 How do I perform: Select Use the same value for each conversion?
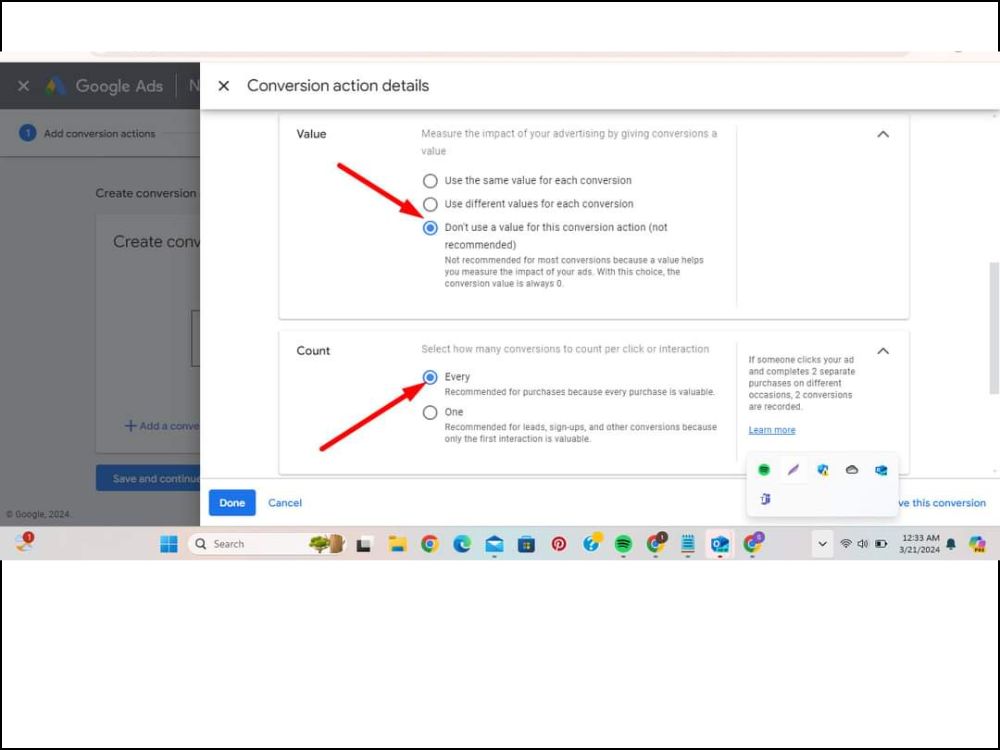(430, 180)
